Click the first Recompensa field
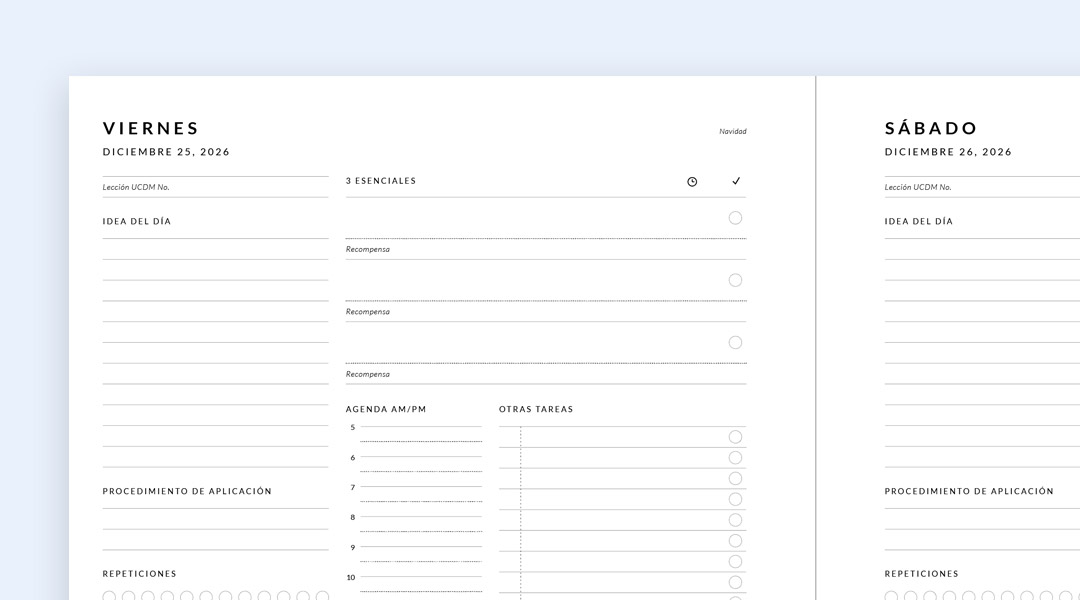The height and width of the screenshot is (600, 1080). click(545, 250)
